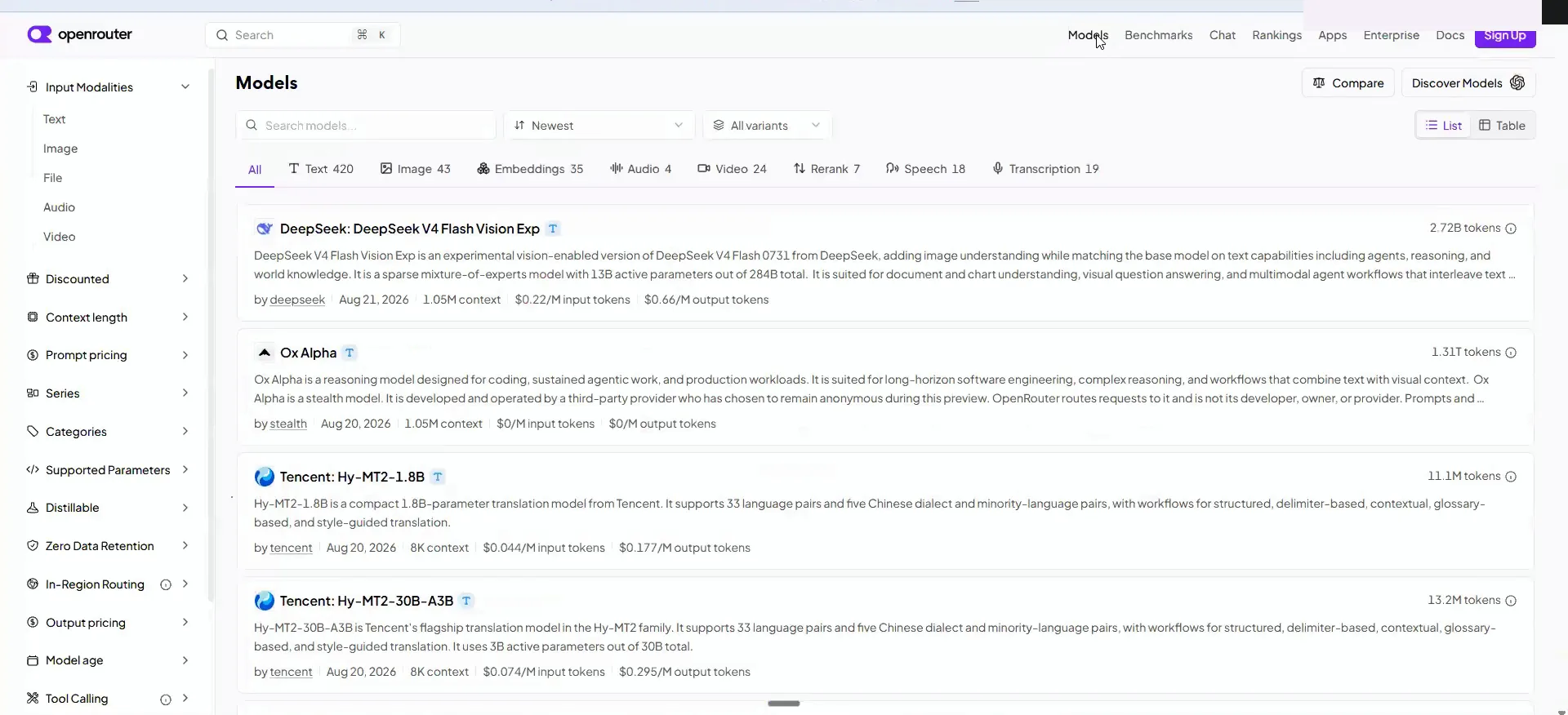Select the Image input modality filter
Screen dimensions: 1568x715
click(60, 149)
